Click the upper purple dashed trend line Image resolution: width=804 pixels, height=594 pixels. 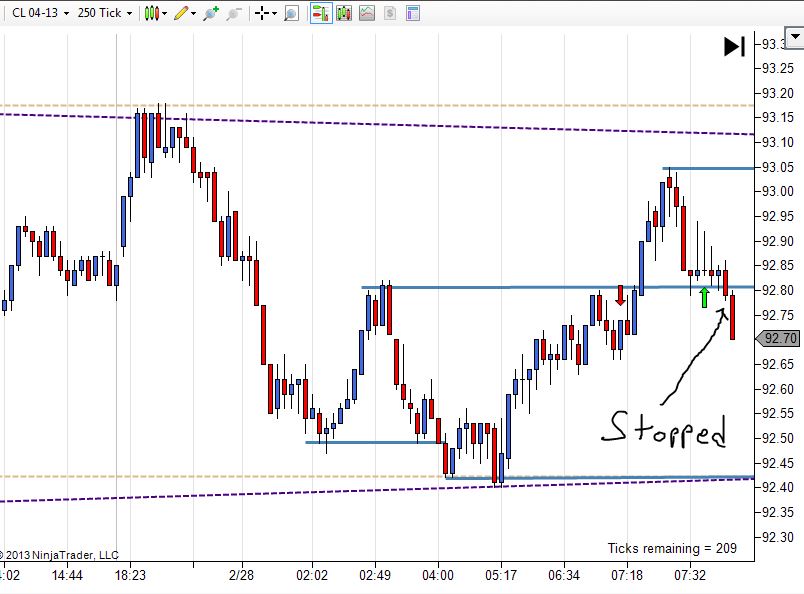pyautogui.click(x=377, y=124)
